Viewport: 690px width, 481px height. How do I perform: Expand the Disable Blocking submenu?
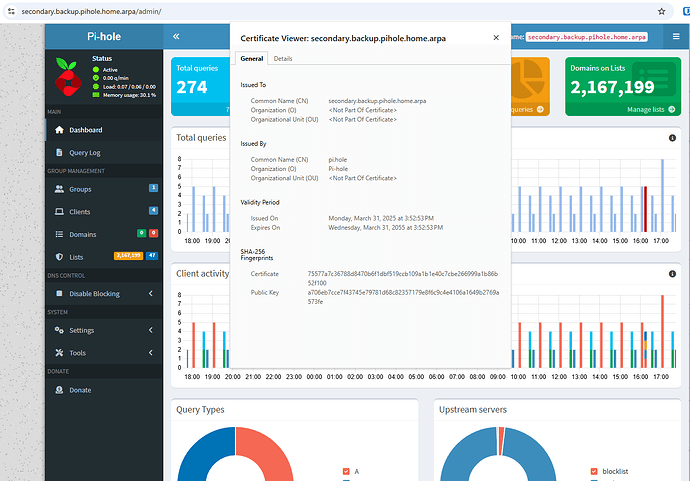150,294
